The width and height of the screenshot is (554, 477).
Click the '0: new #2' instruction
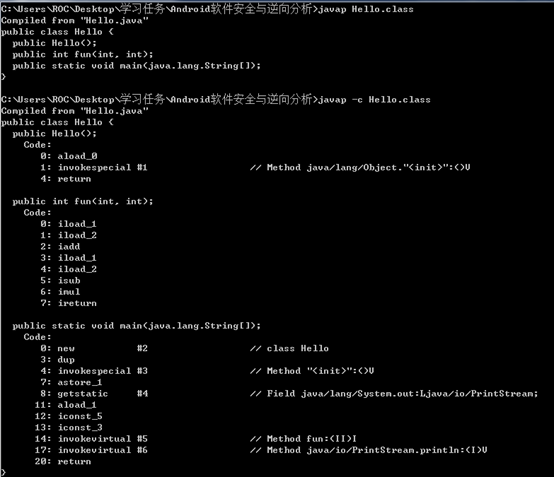pyautogui.click(x=94, y=348)
